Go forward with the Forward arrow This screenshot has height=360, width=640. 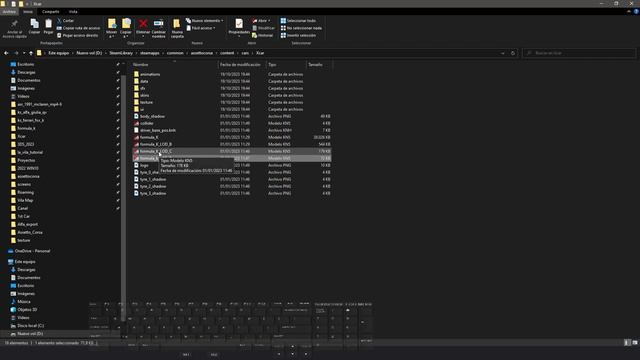(16, 53)
